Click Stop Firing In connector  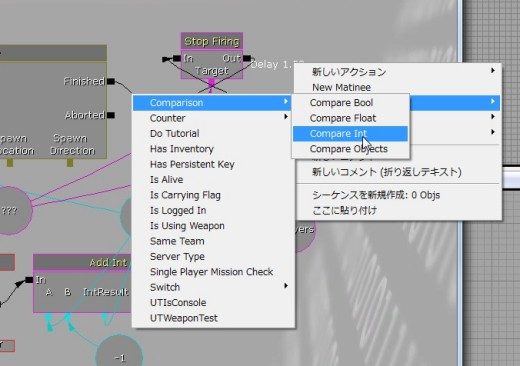177,59
